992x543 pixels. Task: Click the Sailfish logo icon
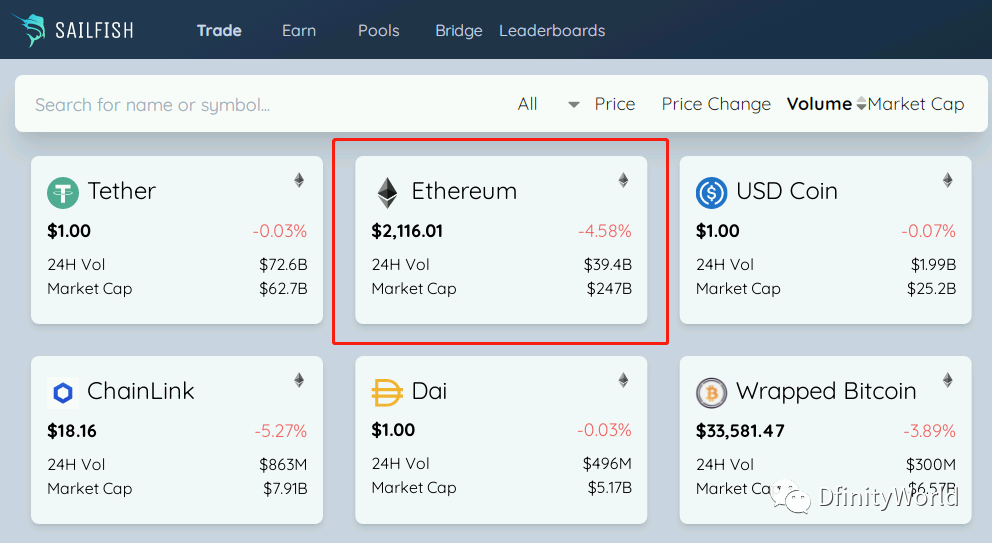tap(30, 30)
